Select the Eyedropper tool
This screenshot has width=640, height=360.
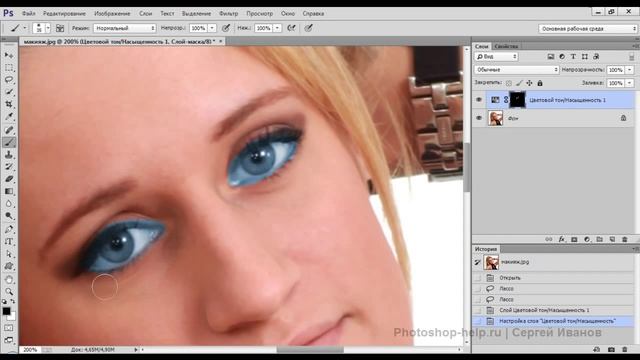coord(9,117)
